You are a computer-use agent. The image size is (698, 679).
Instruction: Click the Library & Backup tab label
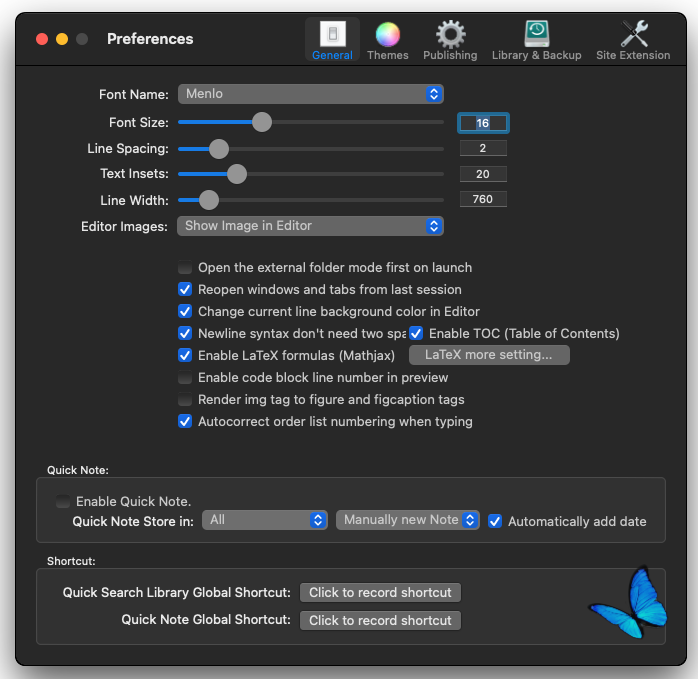536,55
